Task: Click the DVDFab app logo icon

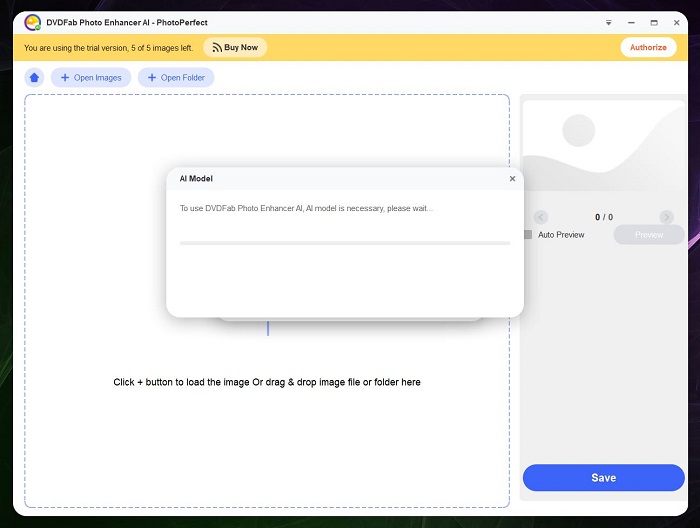Action: (33, 22)
